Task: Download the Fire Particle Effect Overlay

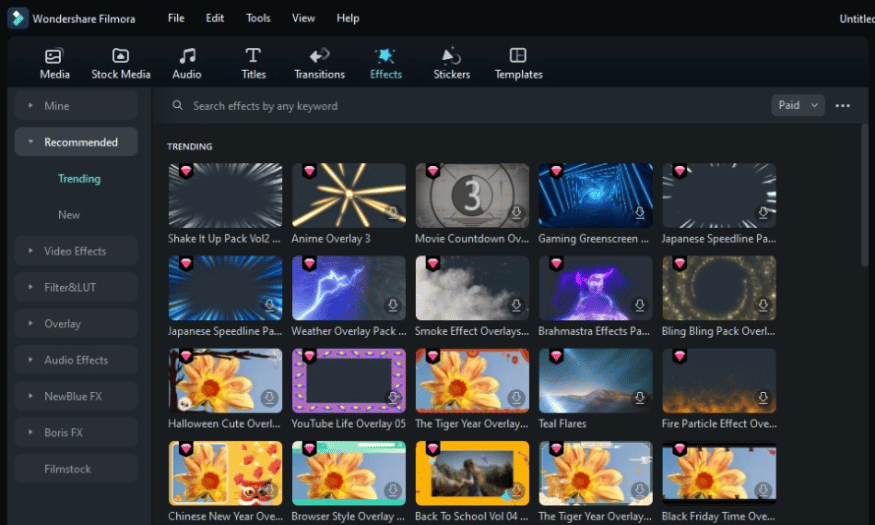Action: point(763,398)
